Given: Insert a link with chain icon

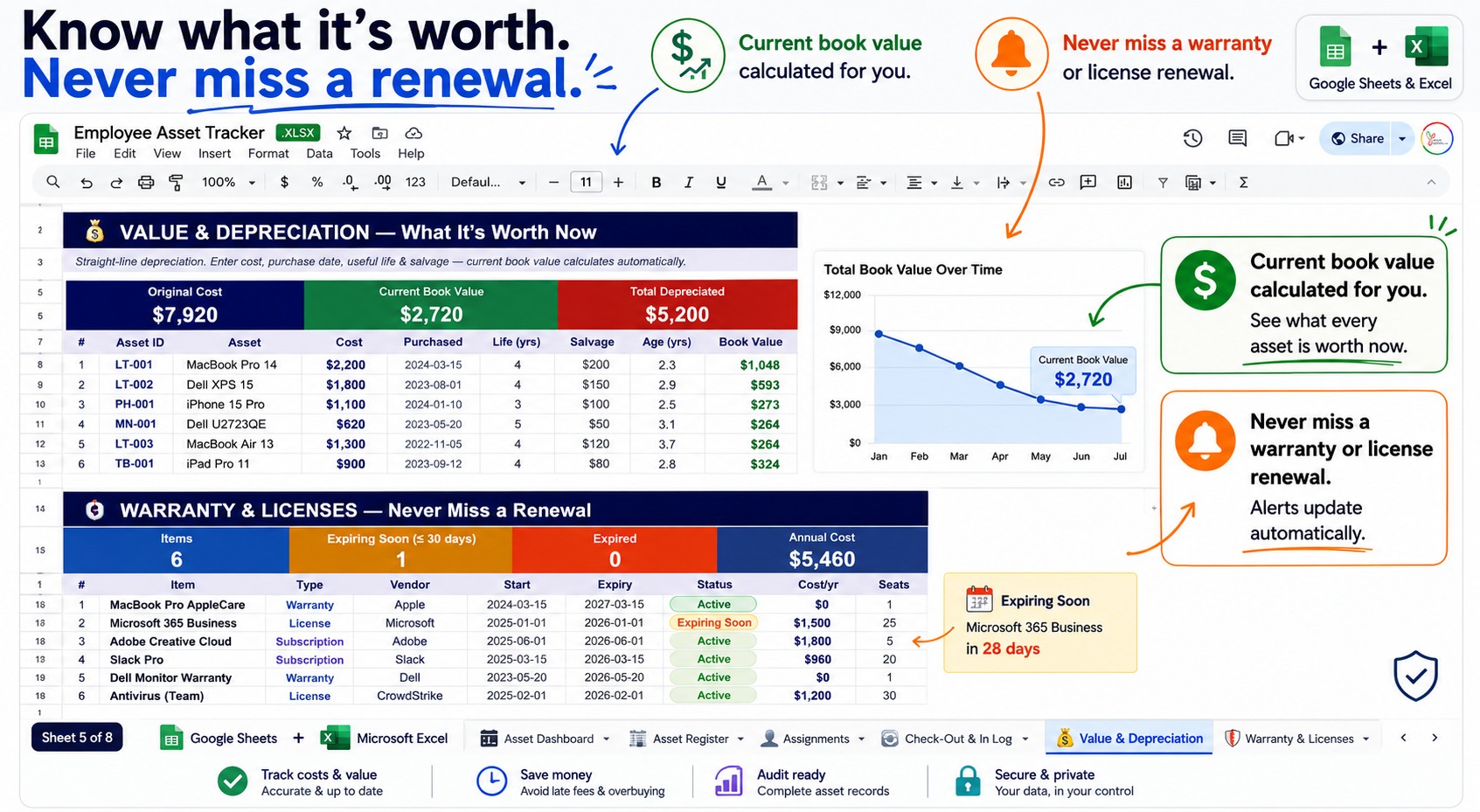Looking at the screenshot, I should coord(1056,183).
